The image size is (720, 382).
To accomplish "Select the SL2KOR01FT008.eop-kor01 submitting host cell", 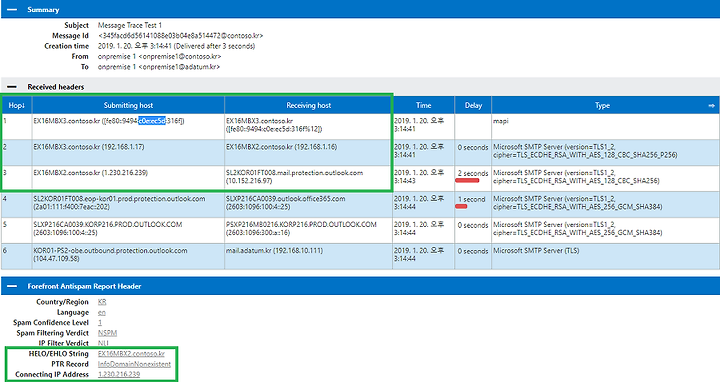I will 128,205.
